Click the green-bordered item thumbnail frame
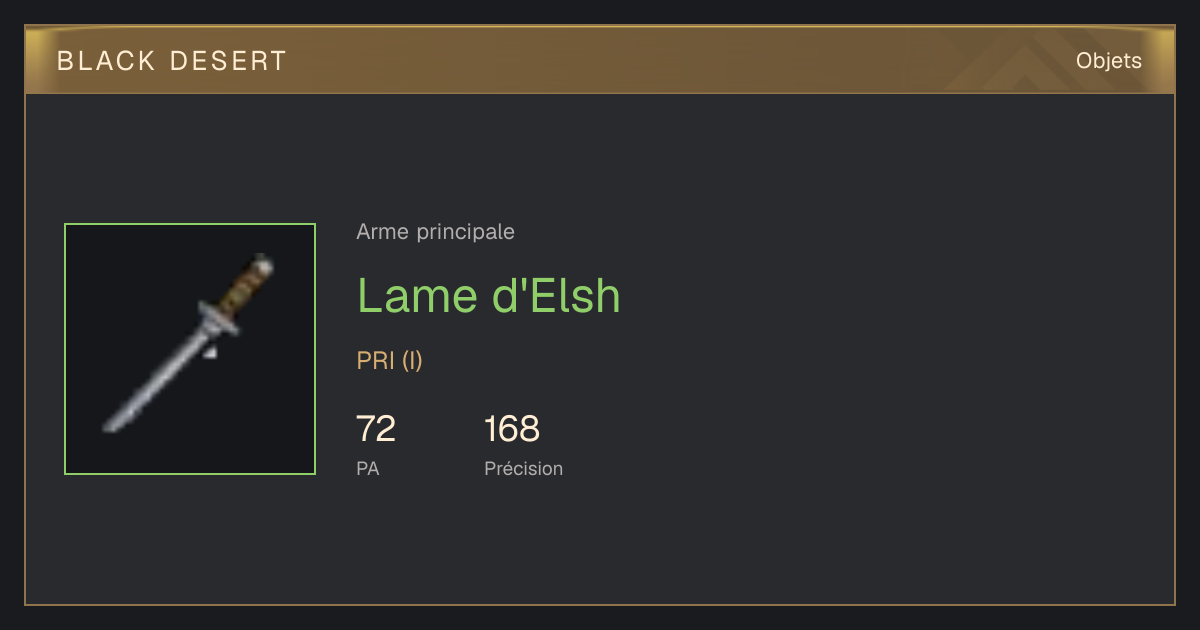This screenshot has width=1200, height=630. (x=190, y=349)
